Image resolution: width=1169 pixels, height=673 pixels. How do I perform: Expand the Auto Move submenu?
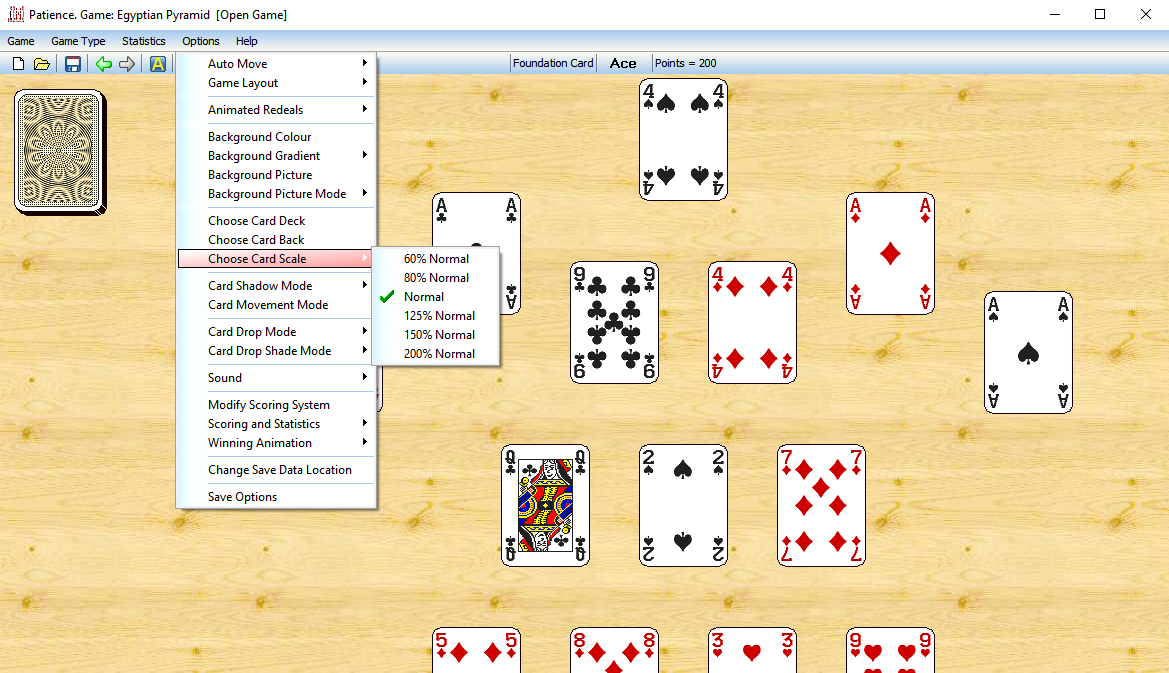[276, 63]
